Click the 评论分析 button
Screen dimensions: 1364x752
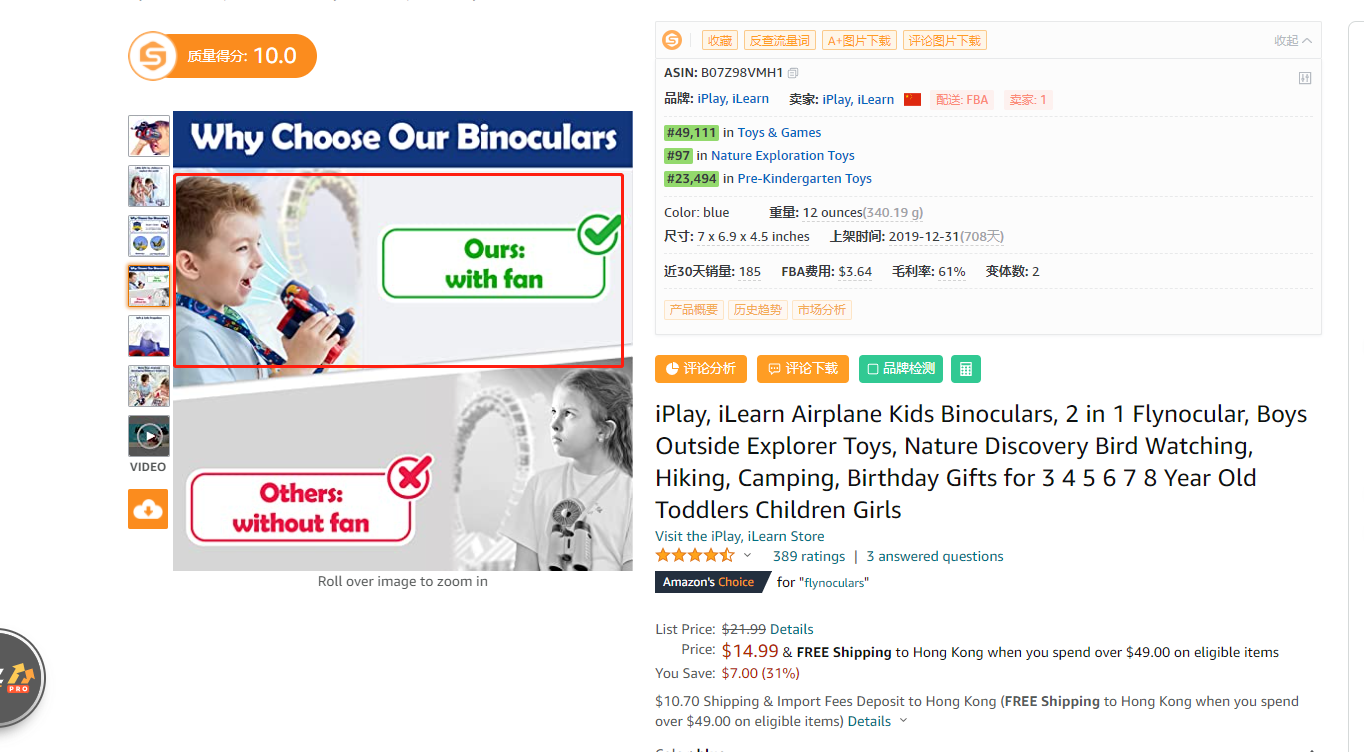click(x=701, y=369)
